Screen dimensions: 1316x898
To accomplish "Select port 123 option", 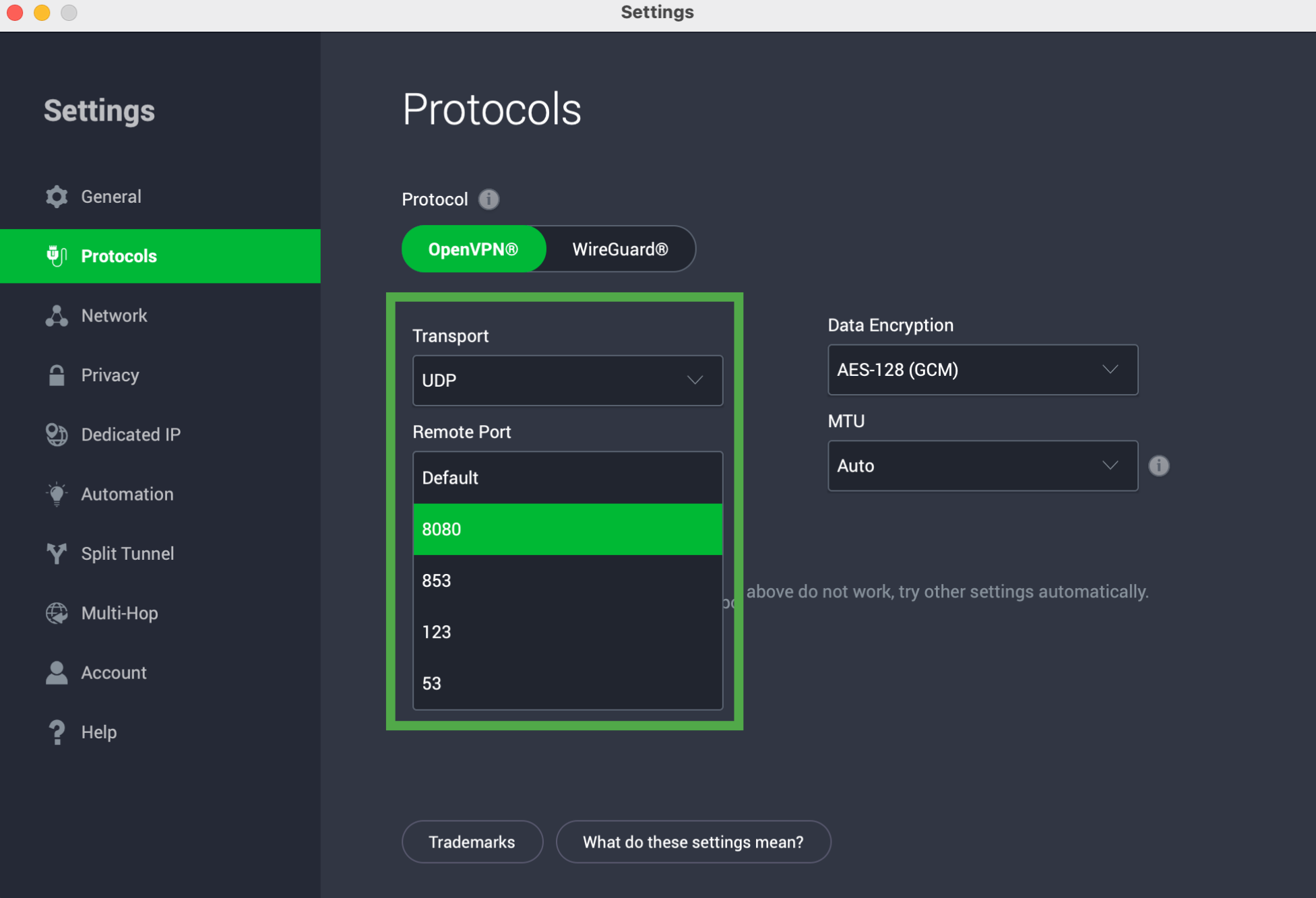I will [567, 632].
